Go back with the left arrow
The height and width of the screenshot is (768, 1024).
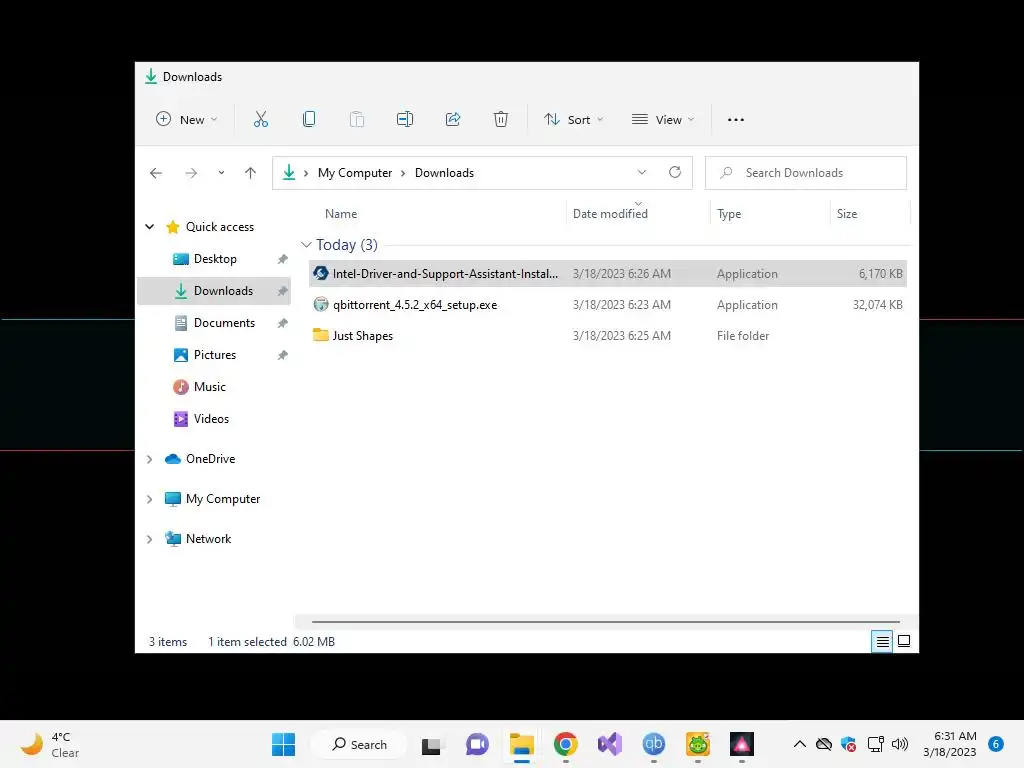click(156, 173)
